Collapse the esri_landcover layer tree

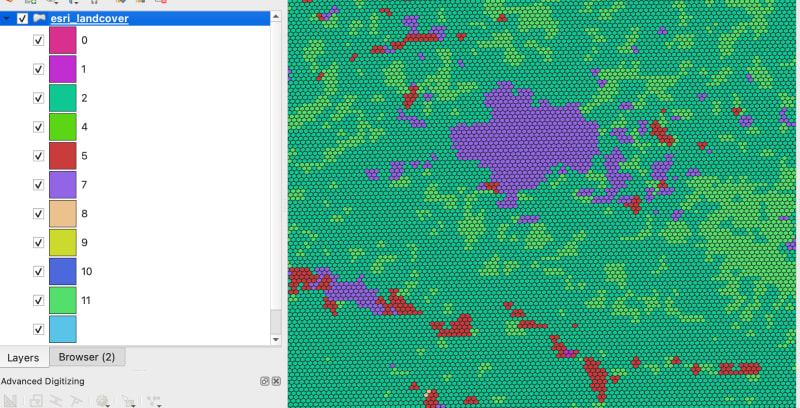pos(7,18)
